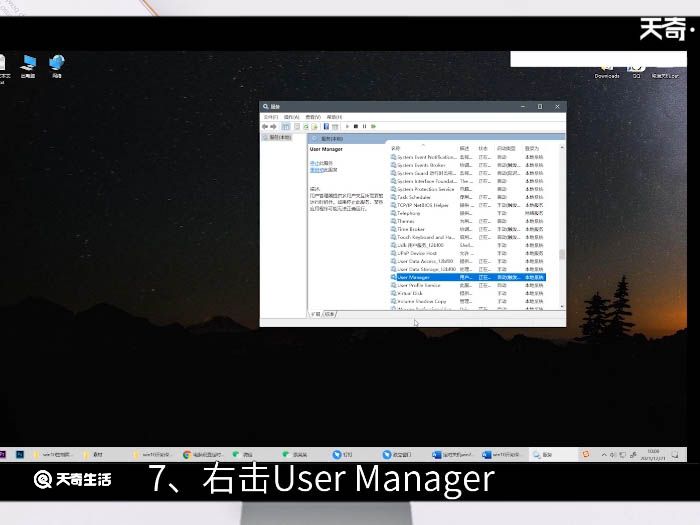Image resolution: width=700 pixels, height=525 pixels.
Task: Click the Start Service play icon
Action: [347, 127]
